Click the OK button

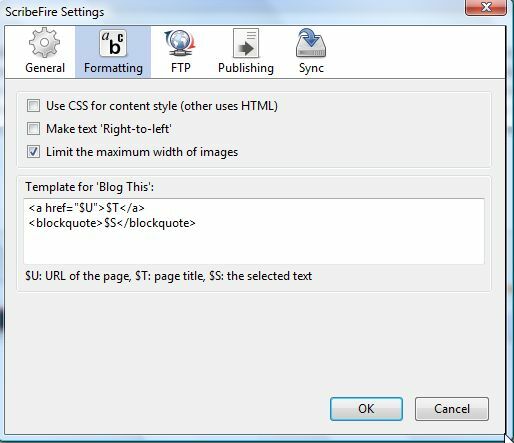coord(366,409)
